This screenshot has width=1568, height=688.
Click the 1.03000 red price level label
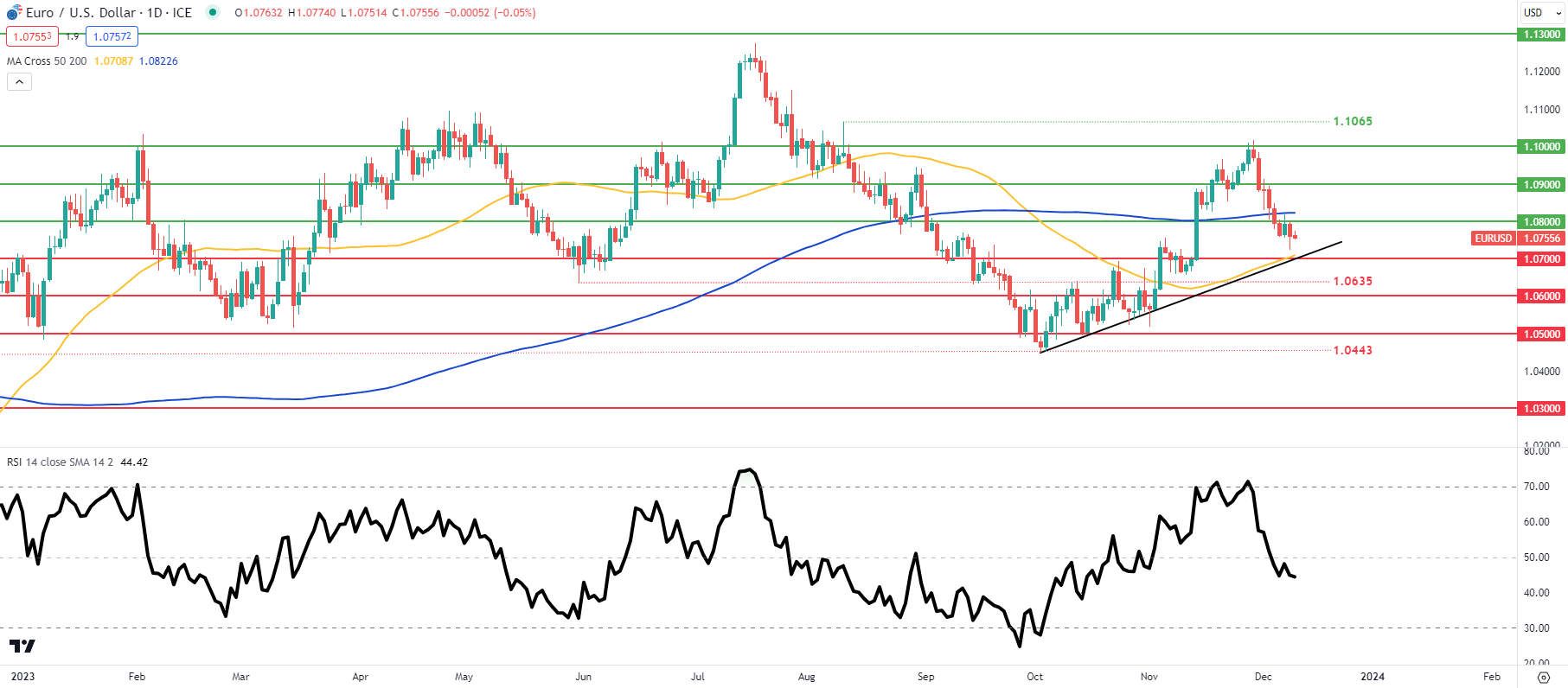pos(1541,409)
